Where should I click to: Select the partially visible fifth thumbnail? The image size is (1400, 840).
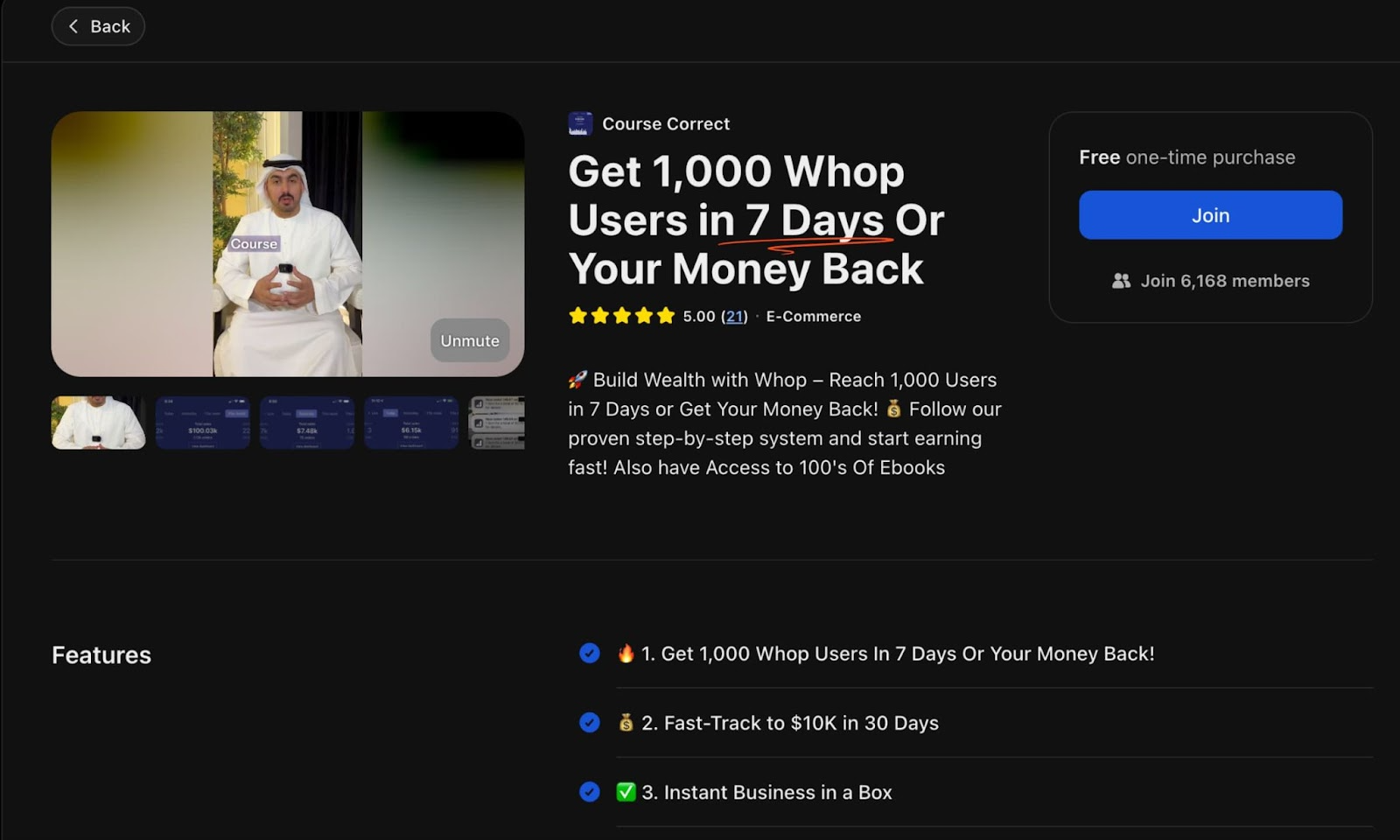click(x=497, y=423)
